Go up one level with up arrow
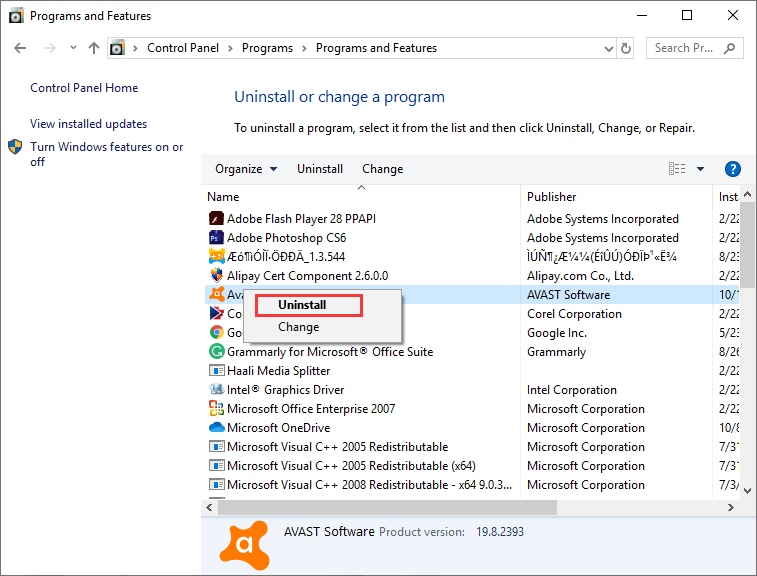This screenshot has width=757, height=576. pos(94,48)
